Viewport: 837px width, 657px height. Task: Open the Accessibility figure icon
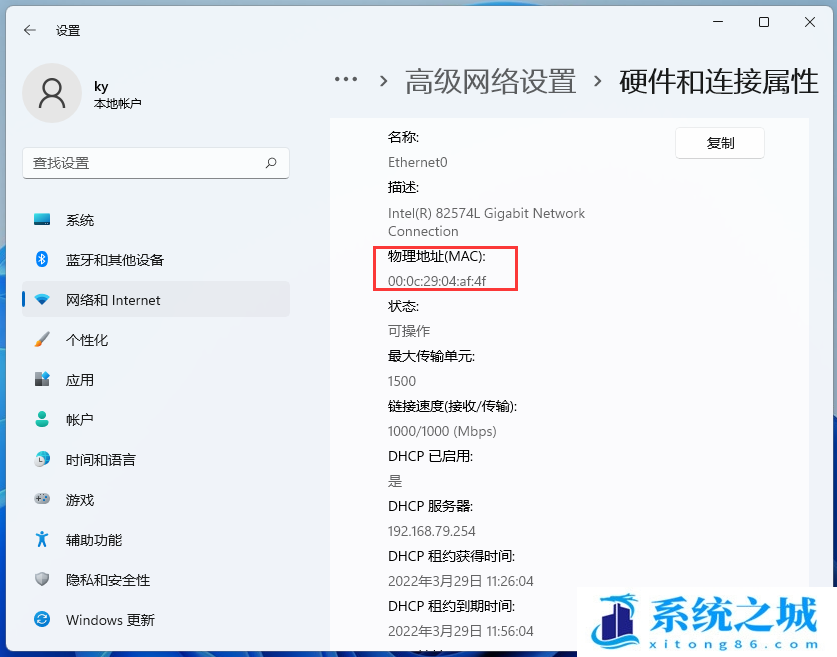pos(42,540)
